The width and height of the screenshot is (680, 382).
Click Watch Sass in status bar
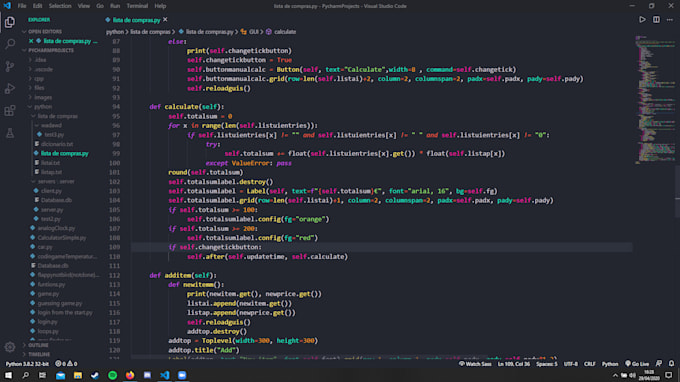point(475,364)
